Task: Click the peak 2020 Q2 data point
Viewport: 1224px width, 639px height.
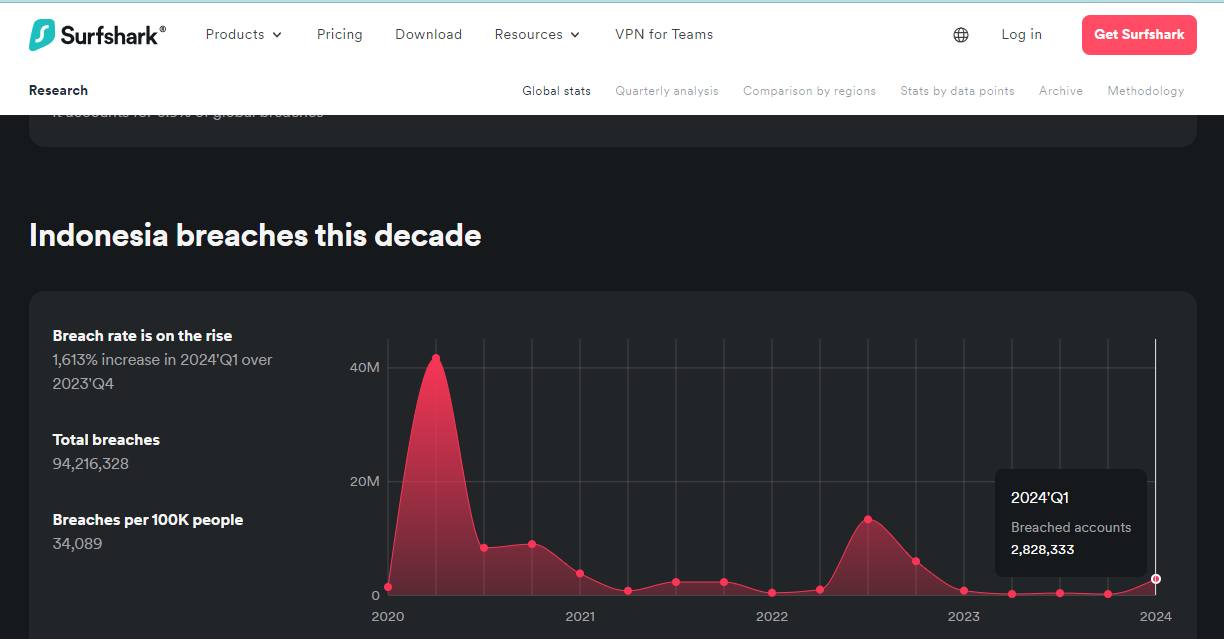Action: [436, 358]
